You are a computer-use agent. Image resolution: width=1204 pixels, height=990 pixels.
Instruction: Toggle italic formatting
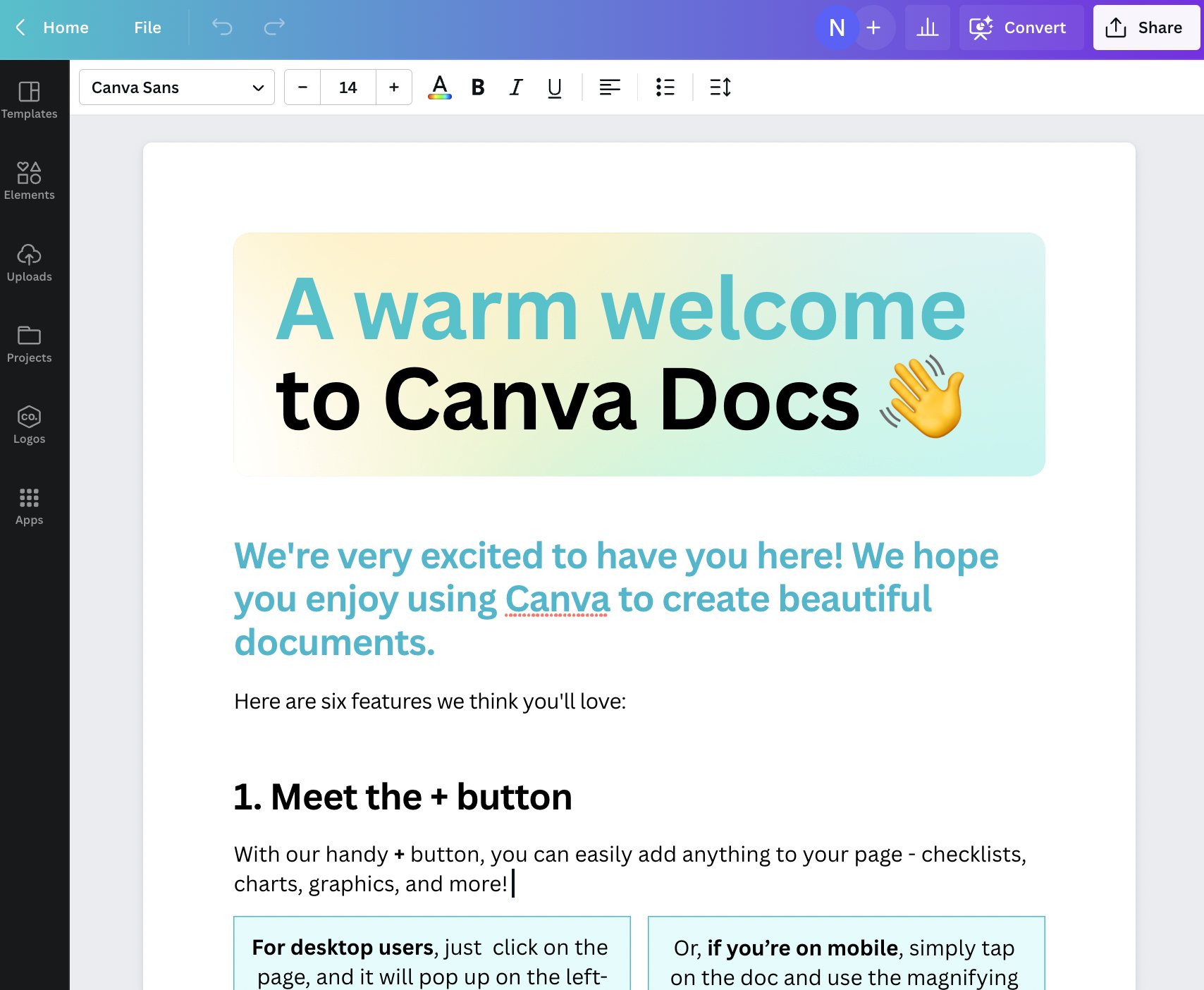[x=516, y=87]
